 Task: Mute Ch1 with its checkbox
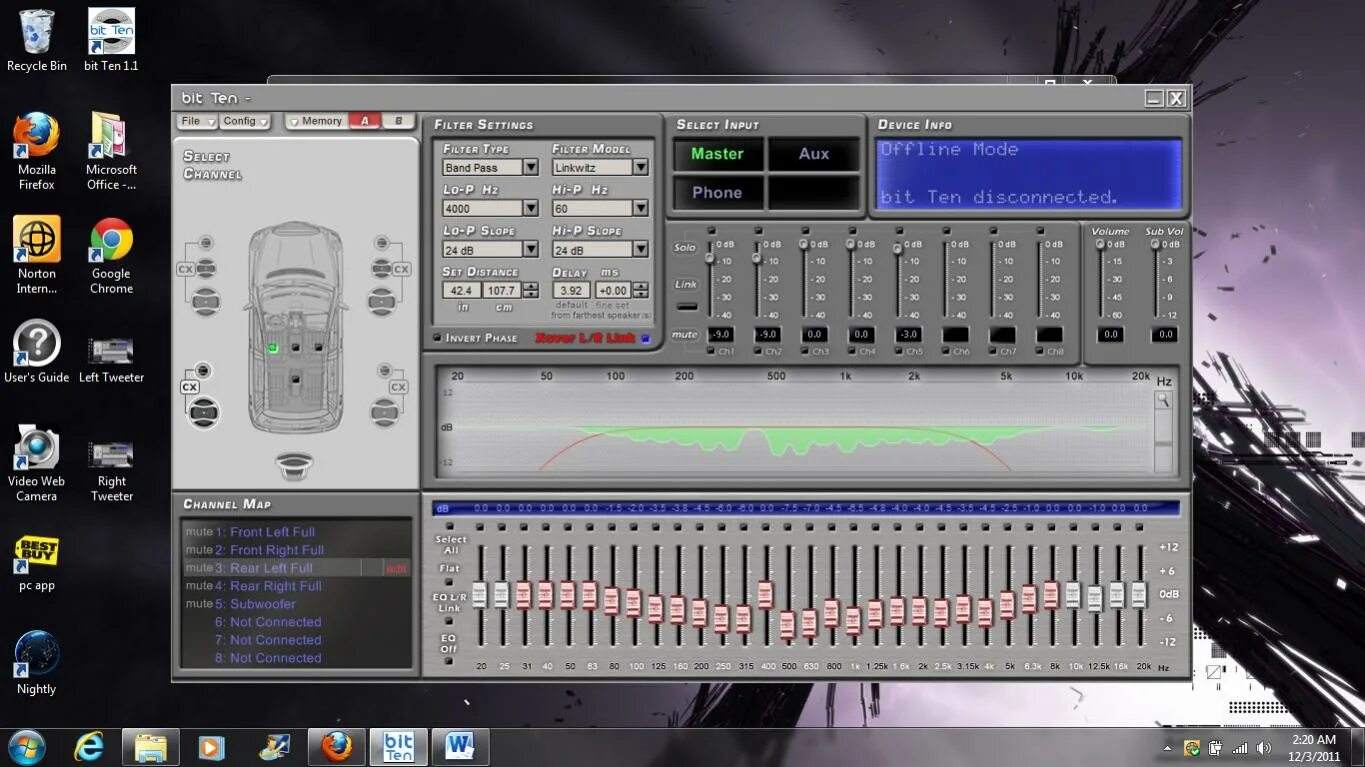(x=711, y=351)
